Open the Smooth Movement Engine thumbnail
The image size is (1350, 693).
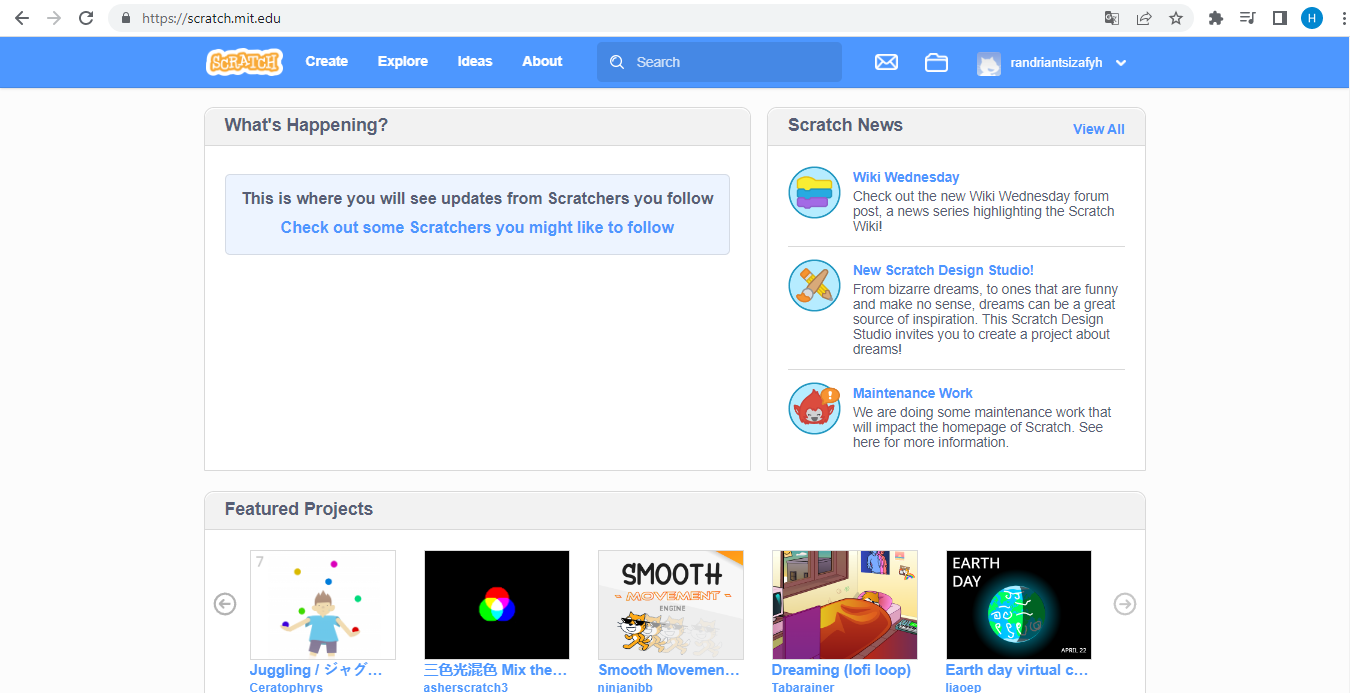(671, 605)
